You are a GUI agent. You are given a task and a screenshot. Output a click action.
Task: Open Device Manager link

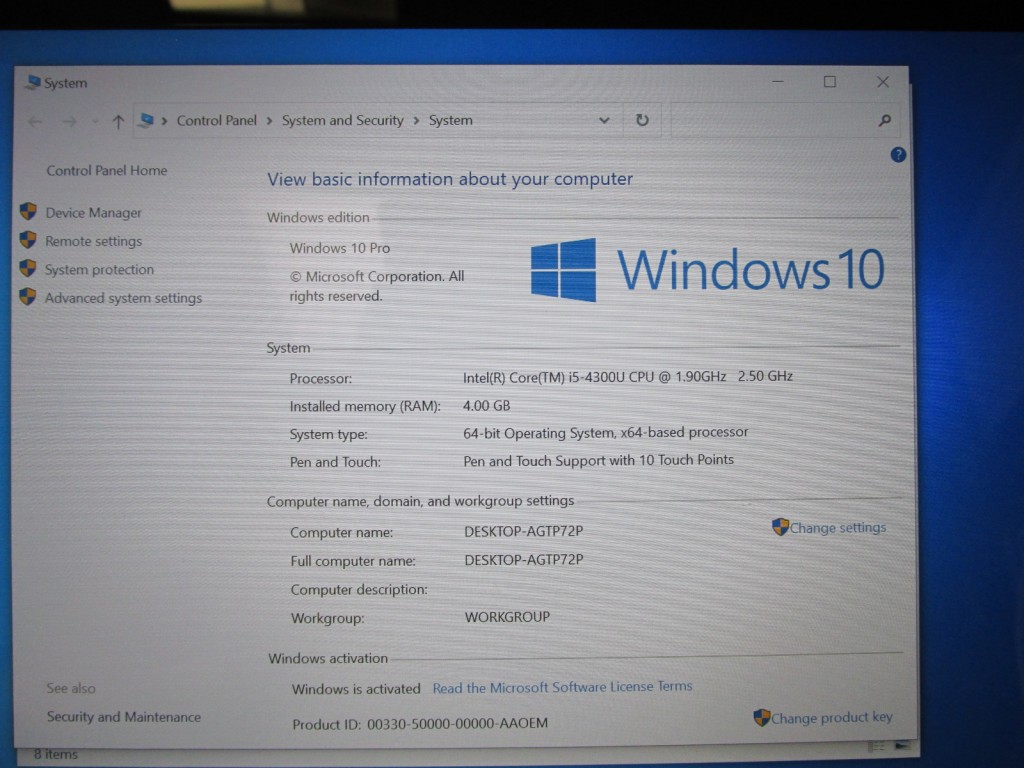tap(93, 213)
